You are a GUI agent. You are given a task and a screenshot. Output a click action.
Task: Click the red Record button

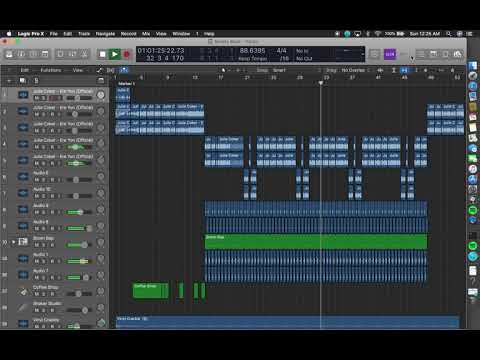(127, 54)
